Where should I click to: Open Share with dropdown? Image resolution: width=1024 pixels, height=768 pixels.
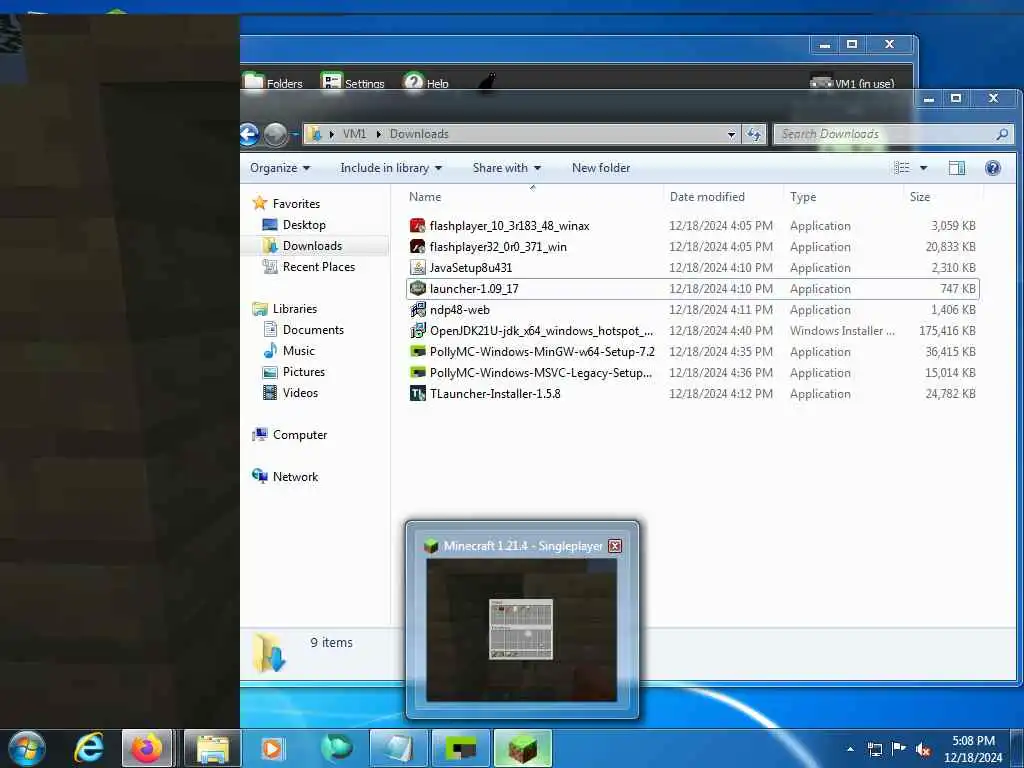(507, 168)
